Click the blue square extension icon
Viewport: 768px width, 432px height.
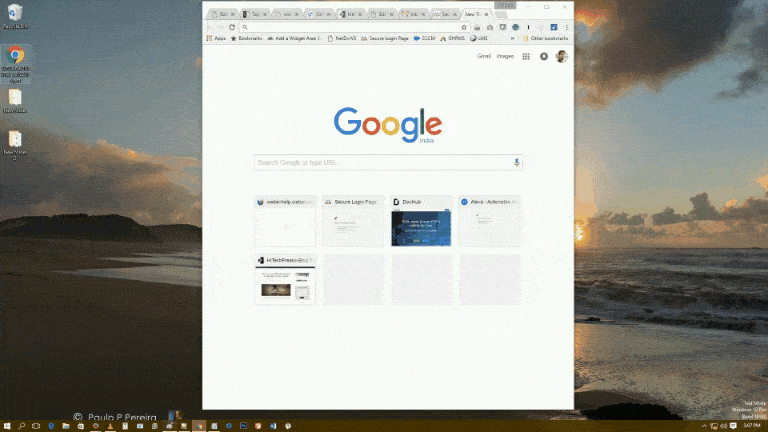(x=553, y=27)
